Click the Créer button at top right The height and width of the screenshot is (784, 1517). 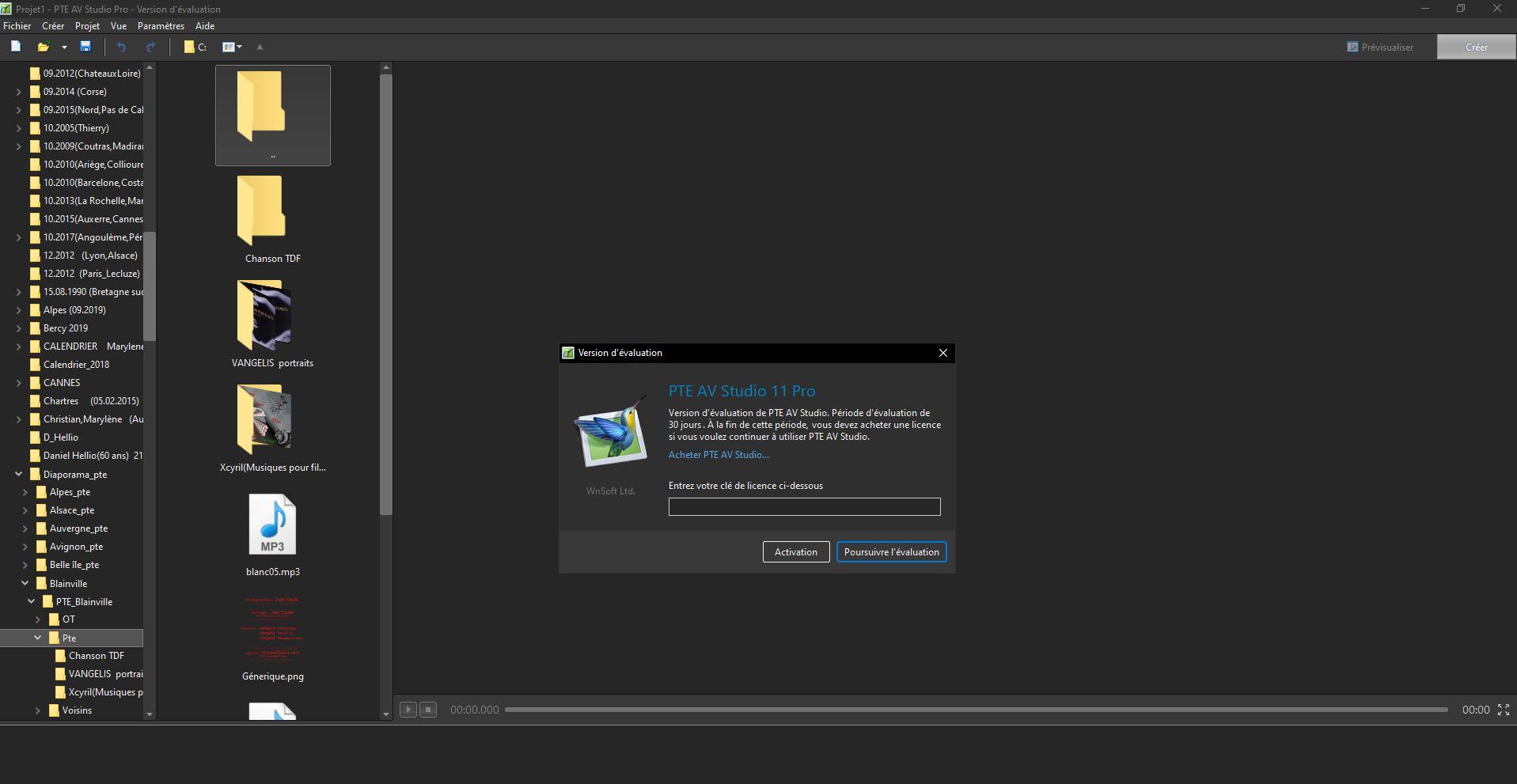[1477, 47]
